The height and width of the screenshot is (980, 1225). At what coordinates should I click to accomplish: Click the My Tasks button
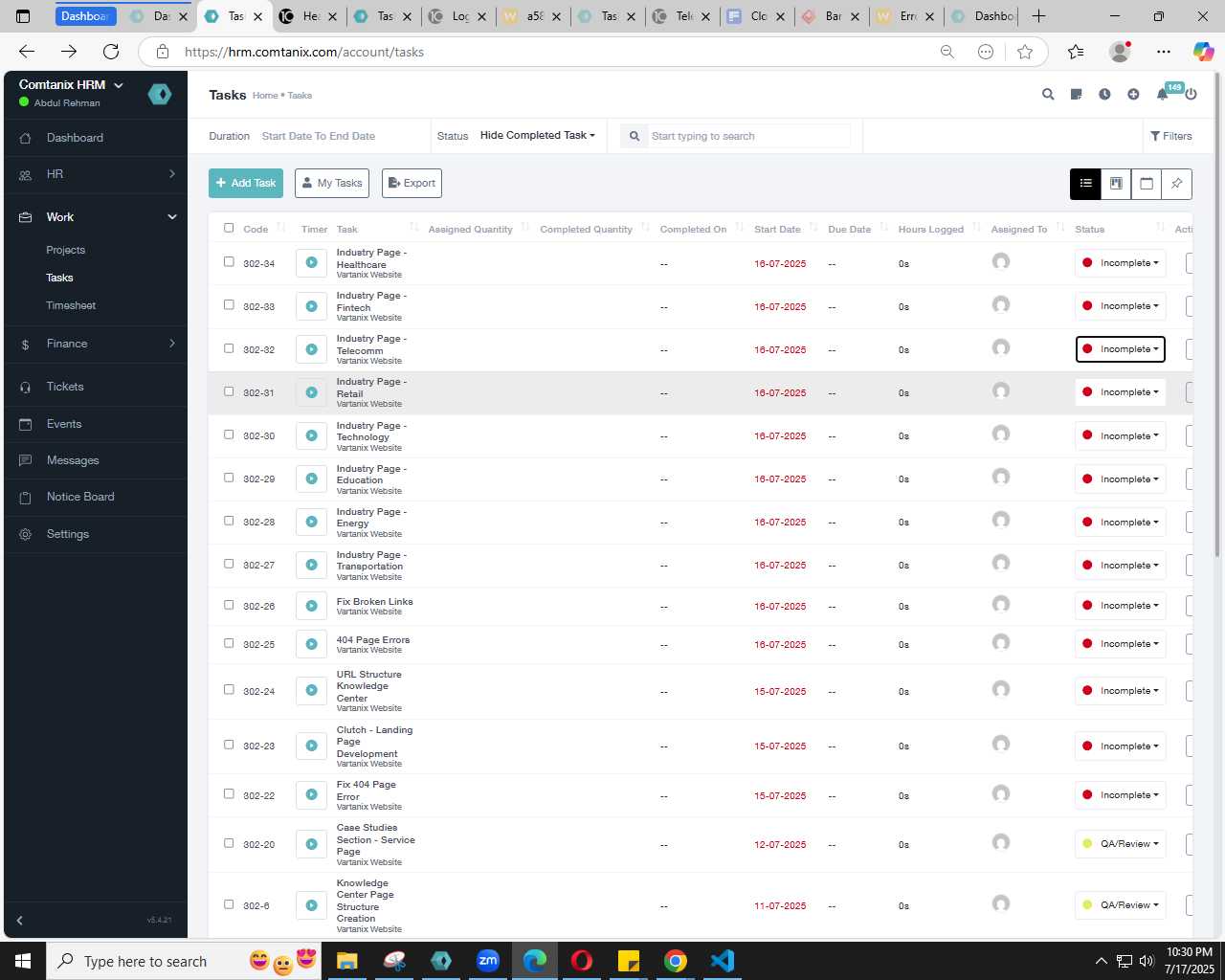pos(332,183)
